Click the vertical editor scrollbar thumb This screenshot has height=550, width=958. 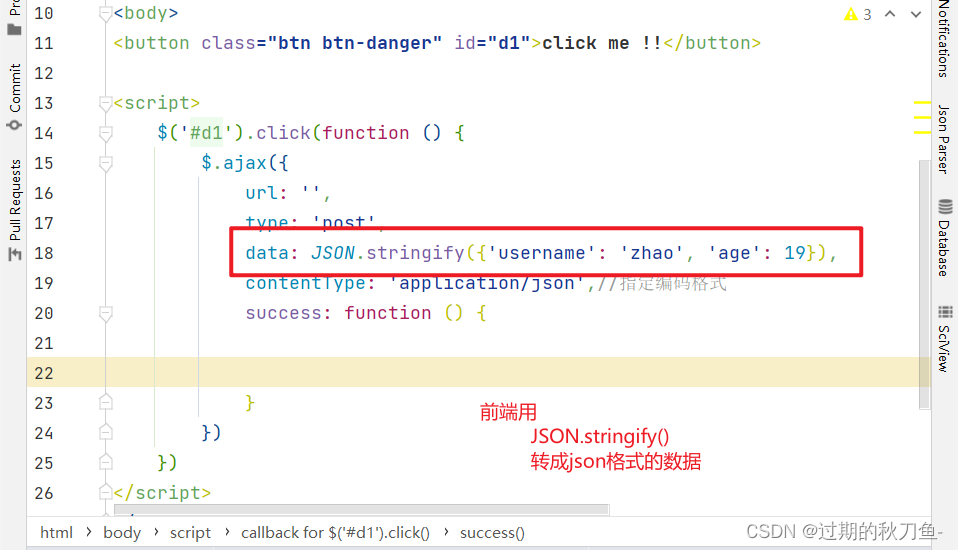click(924, 284)
